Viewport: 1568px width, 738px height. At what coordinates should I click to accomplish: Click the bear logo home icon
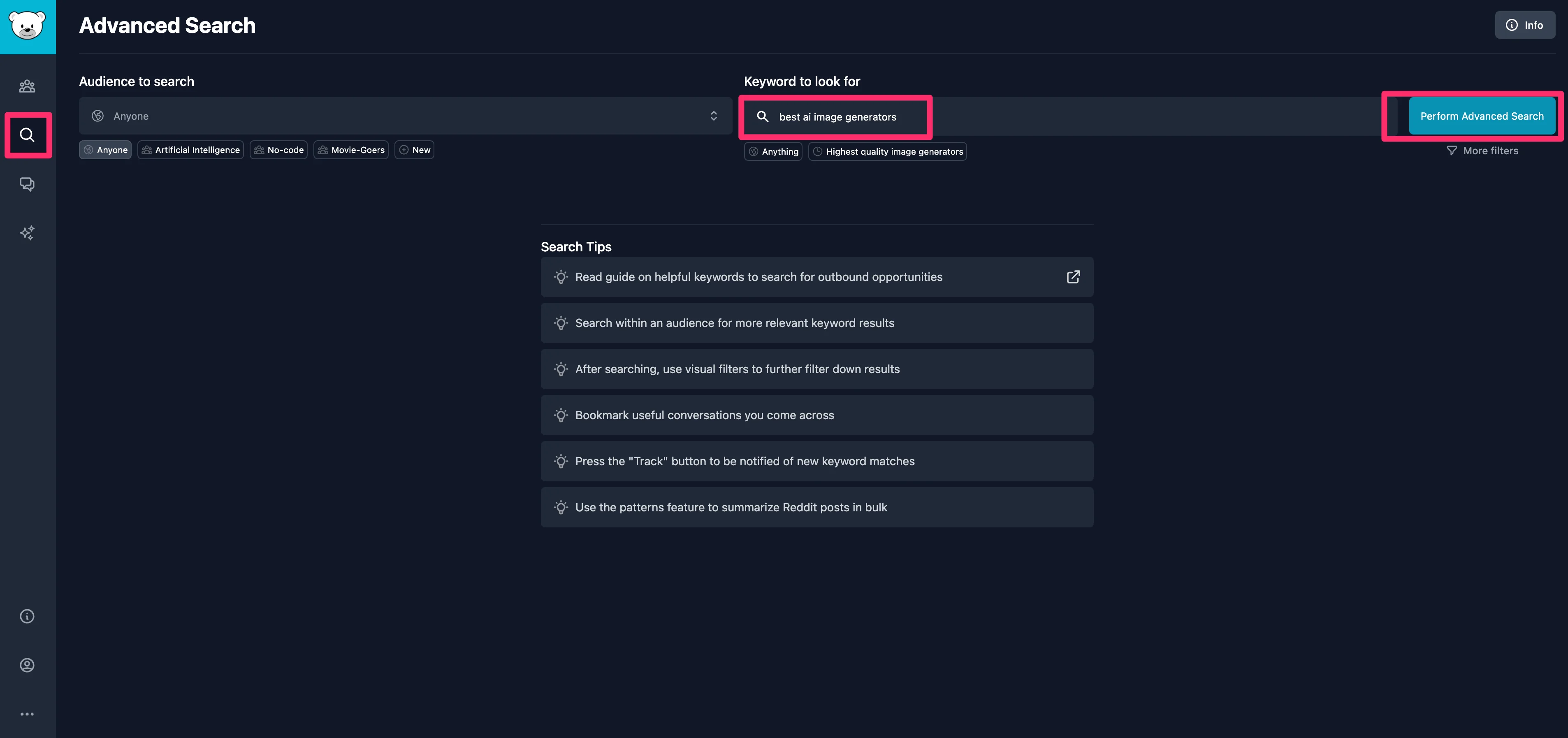[x=28, y=26]
